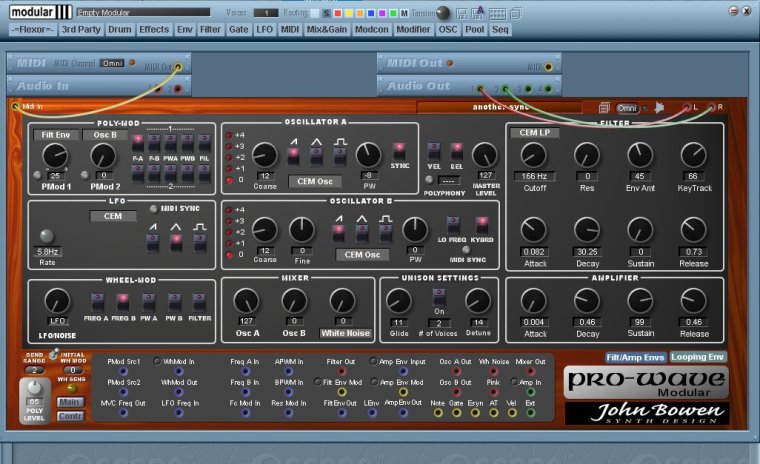This screenshot has height=464, width=760.
Task: Click the Glide knob
Action: [x=399, y=301]
